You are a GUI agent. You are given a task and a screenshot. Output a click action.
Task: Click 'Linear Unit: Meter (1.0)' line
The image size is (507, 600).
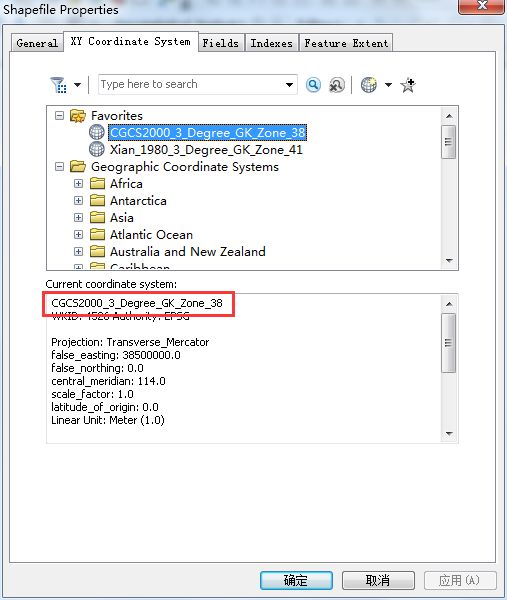[x=108, y=420]
